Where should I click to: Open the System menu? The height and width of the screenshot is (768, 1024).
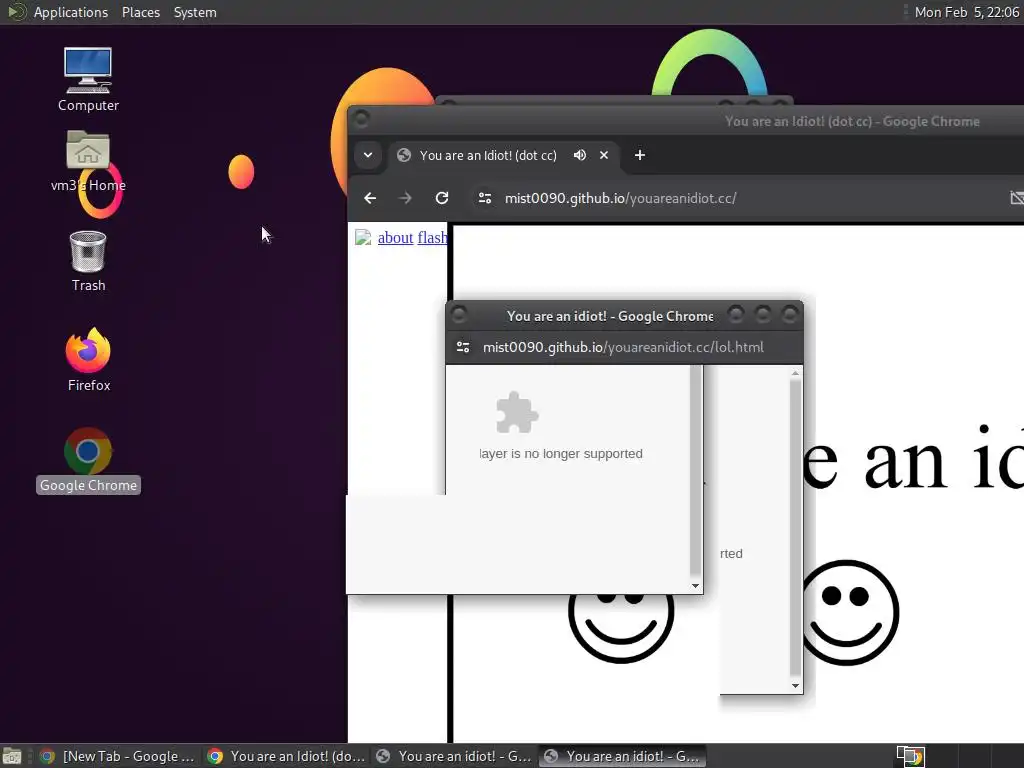pyautogui.click(x=195, y=12)
